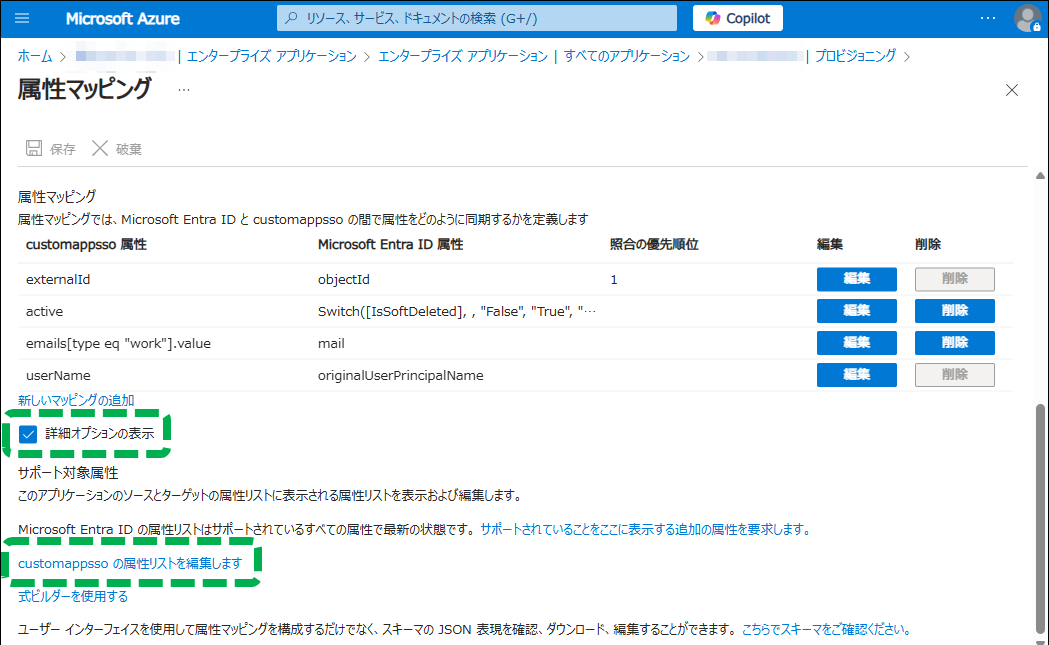Focus the resource search box

[476, 18]
